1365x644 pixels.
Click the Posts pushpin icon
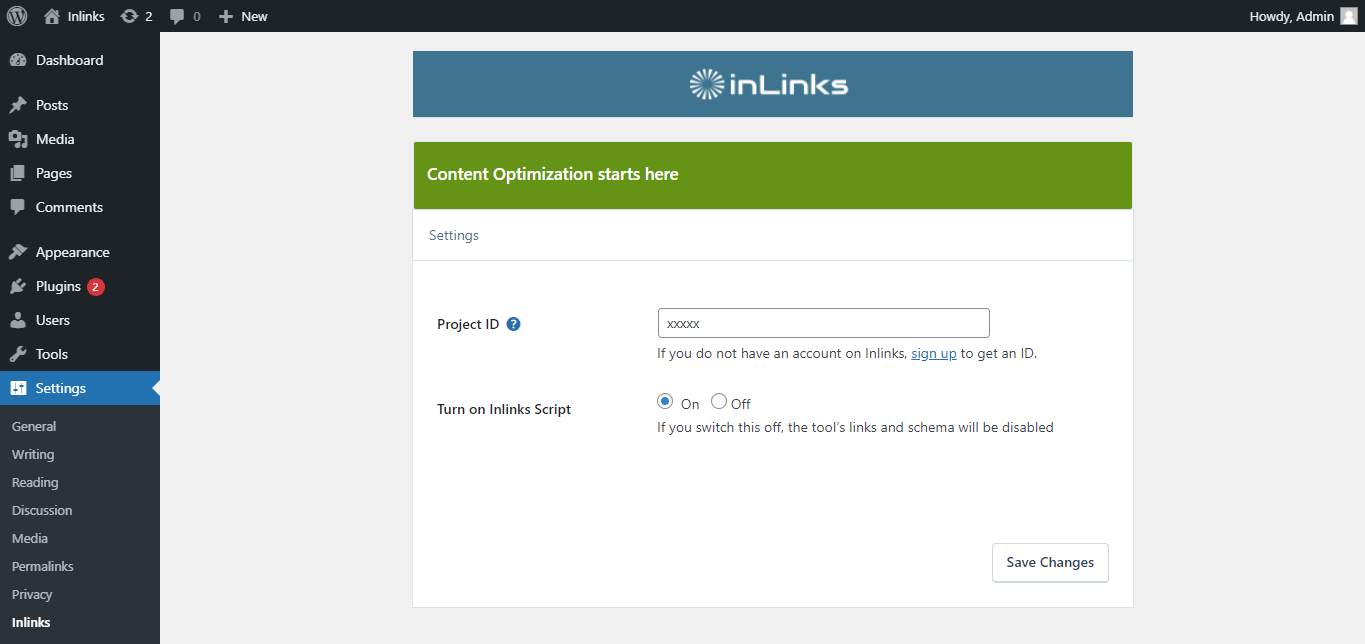click(x=18, y=105)
